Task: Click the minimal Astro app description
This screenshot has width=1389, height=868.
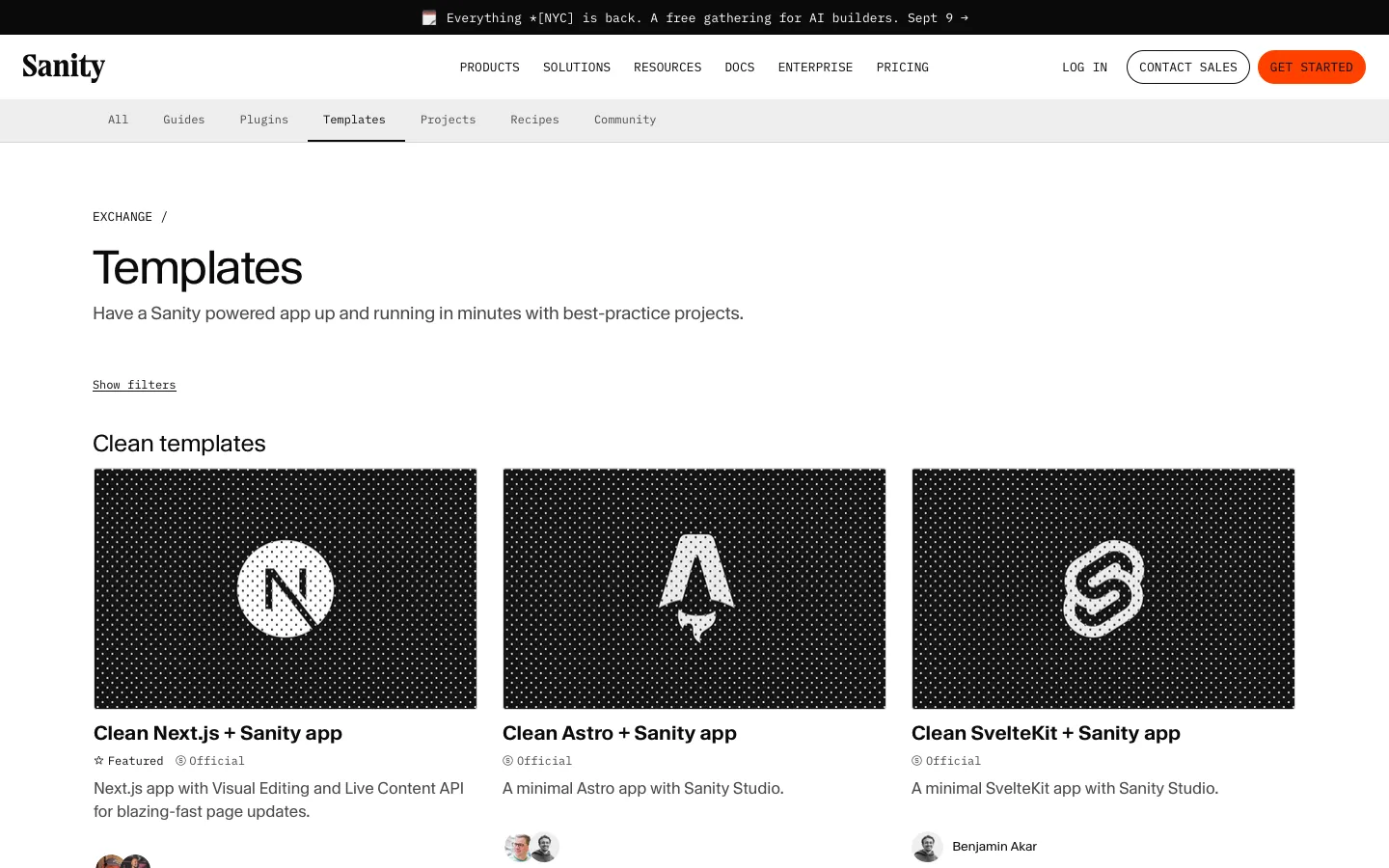Action: tap(643, 789)
